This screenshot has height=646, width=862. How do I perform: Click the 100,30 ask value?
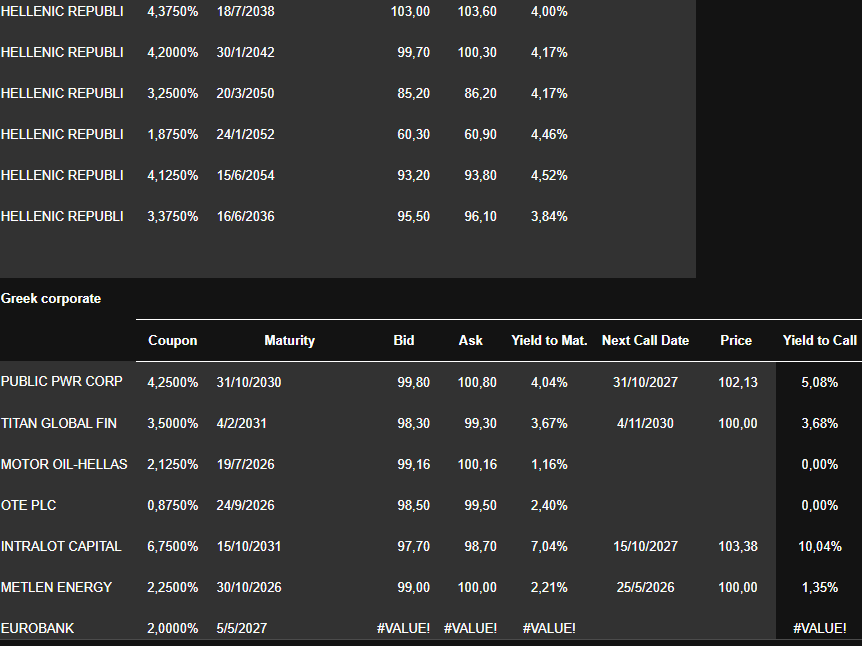477,52
